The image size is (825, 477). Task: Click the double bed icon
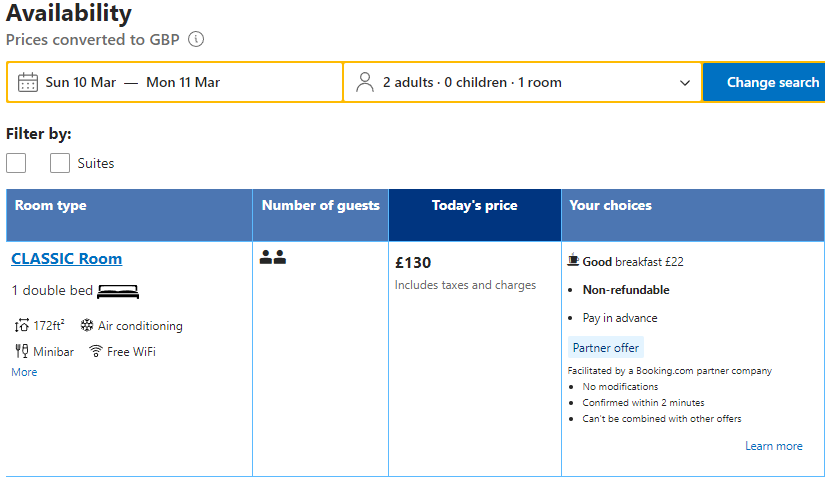118,291
